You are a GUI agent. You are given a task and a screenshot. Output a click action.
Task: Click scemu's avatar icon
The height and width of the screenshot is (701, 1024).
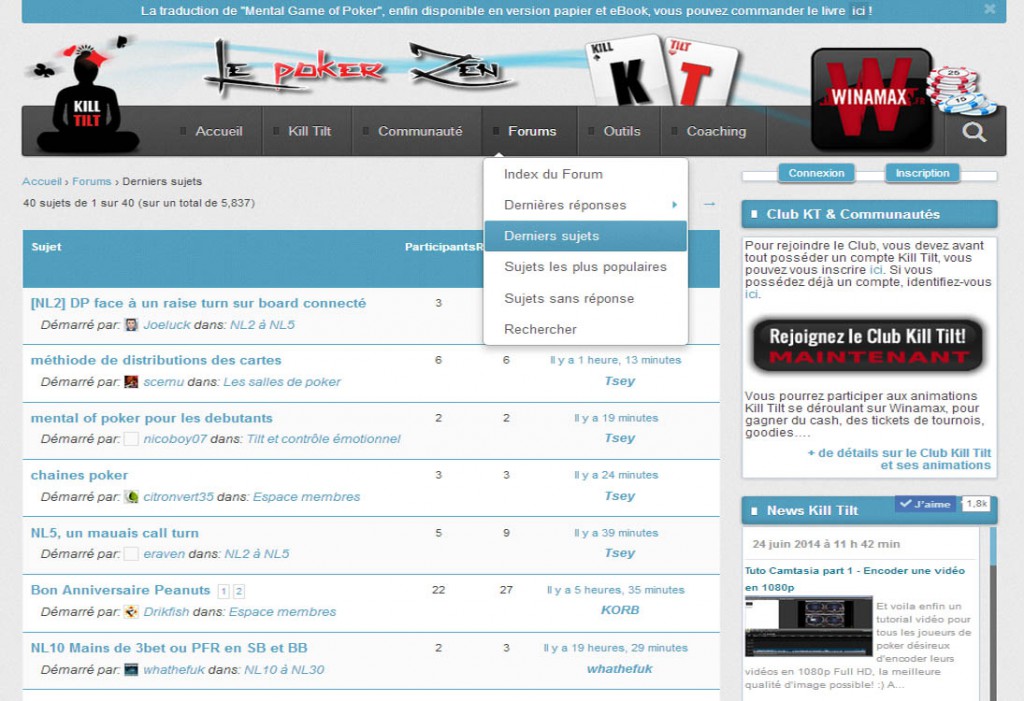131,382
